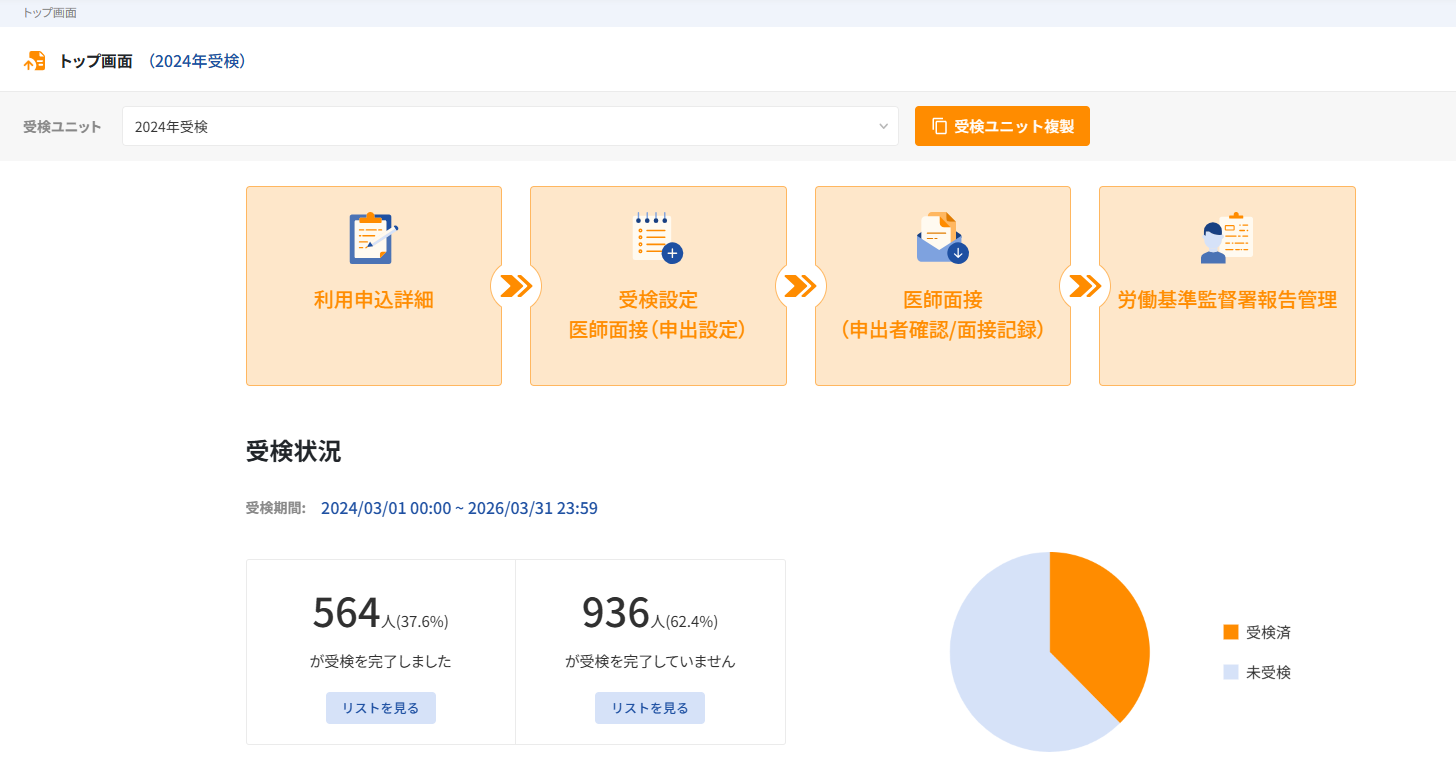Click the person report icon in 労働基準監督署報告管理 card
Image resolution: width=1456 pixels, height=763 pixels.
tap(1227, 238)
